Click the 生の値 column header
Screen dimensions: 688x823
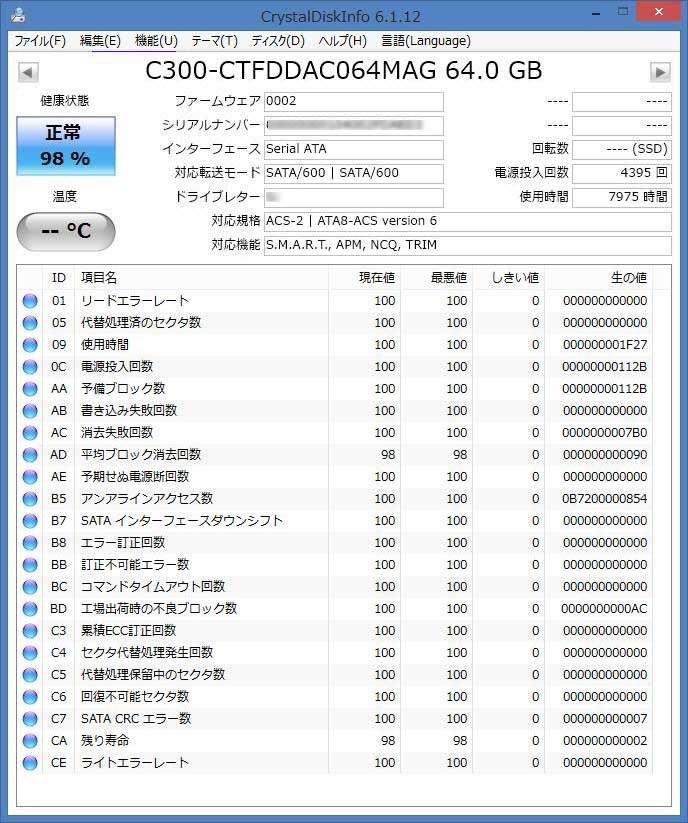599,278
